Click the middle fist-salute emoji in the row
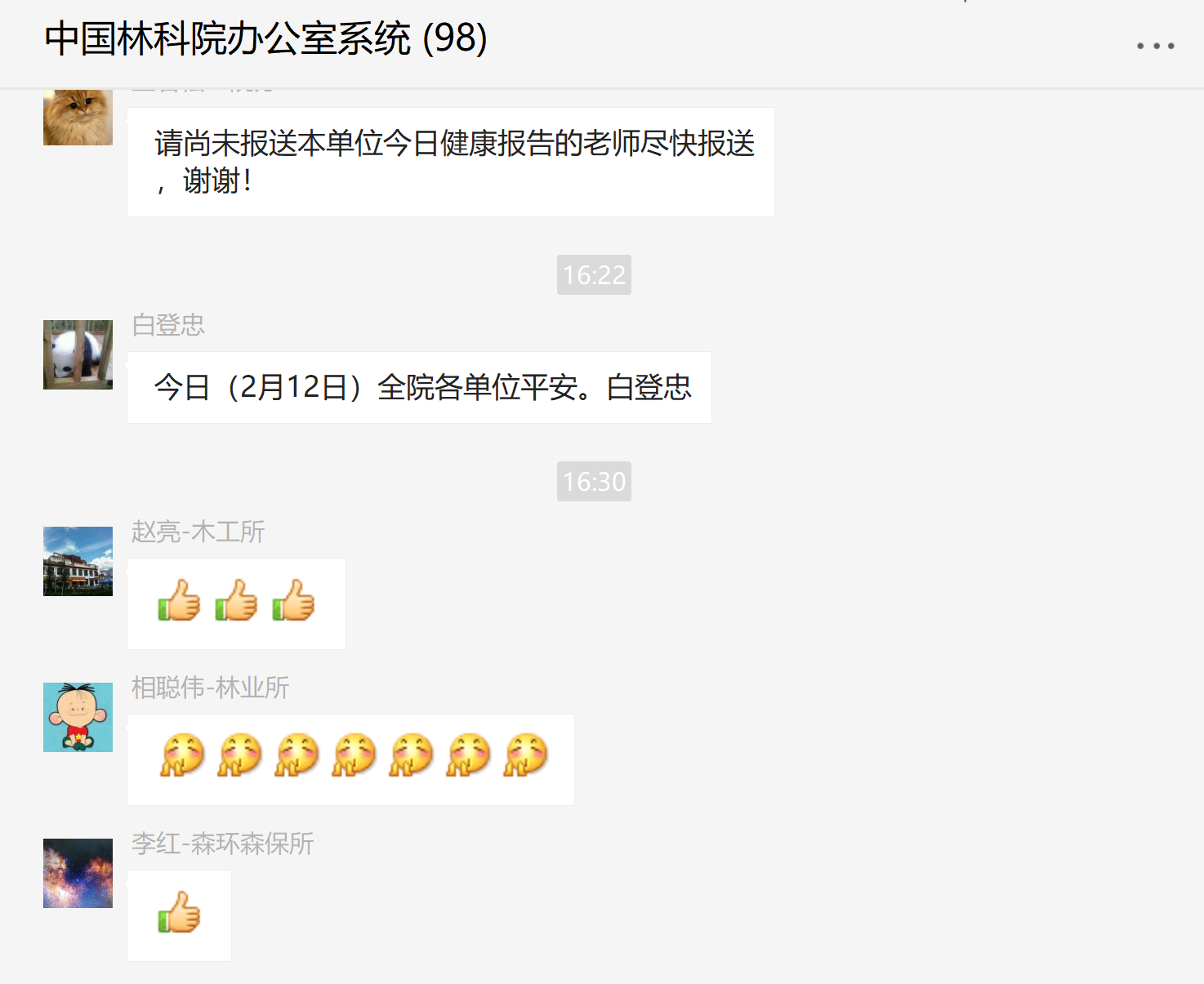1204x984 pixels. (354, 755)
